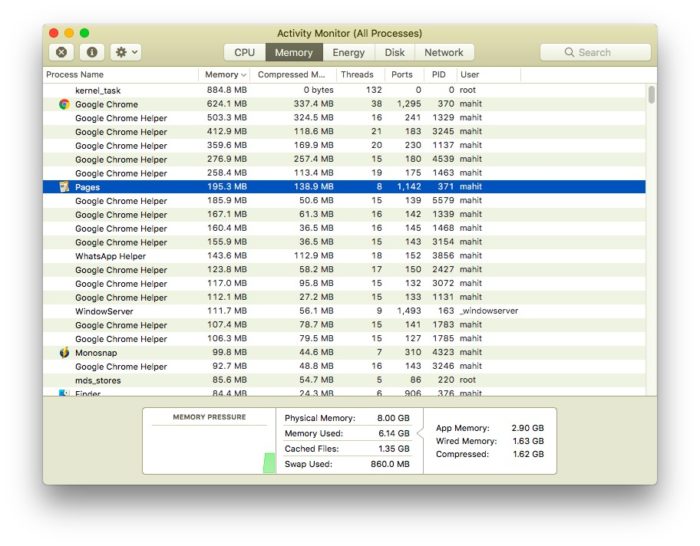Select Chrome Helper using 112.1 MB
Image resolution: width=700 pixels, height=546 pixels.
pos(344,297)
